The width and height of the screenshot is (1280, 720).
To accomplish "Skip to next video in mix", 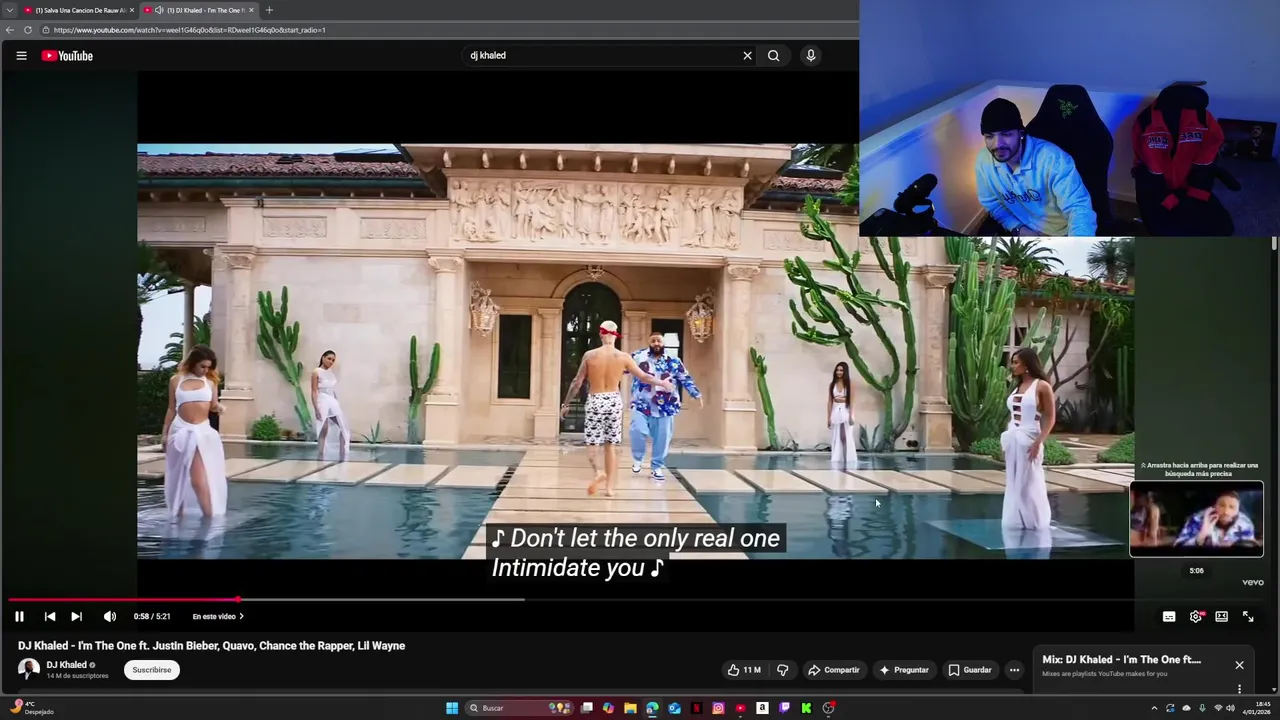I will pos(76,617).
